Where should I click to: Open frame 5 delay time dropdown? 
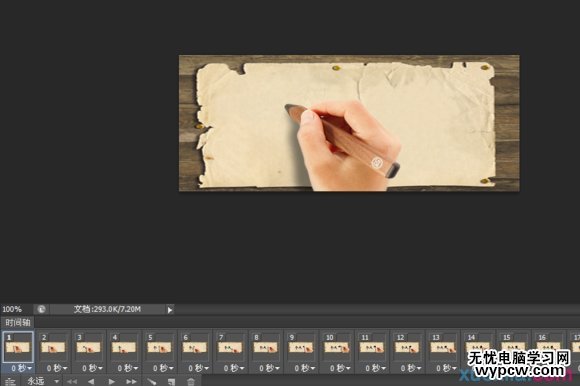[163, 368]
